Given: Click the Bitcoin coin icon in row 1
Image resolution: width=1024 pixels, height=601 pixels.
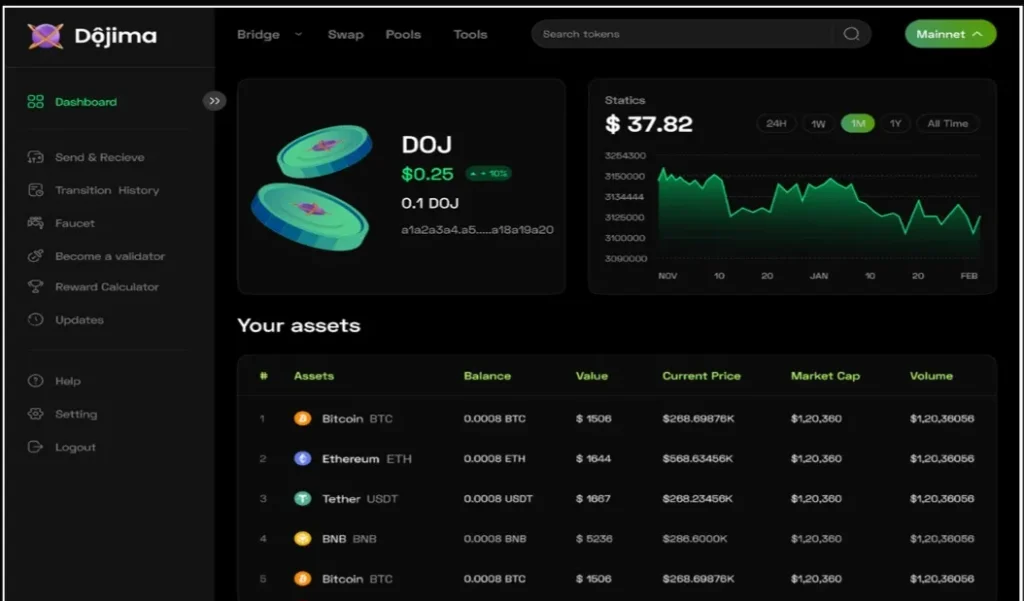Looking at the screenshot, I should point(302,418).
